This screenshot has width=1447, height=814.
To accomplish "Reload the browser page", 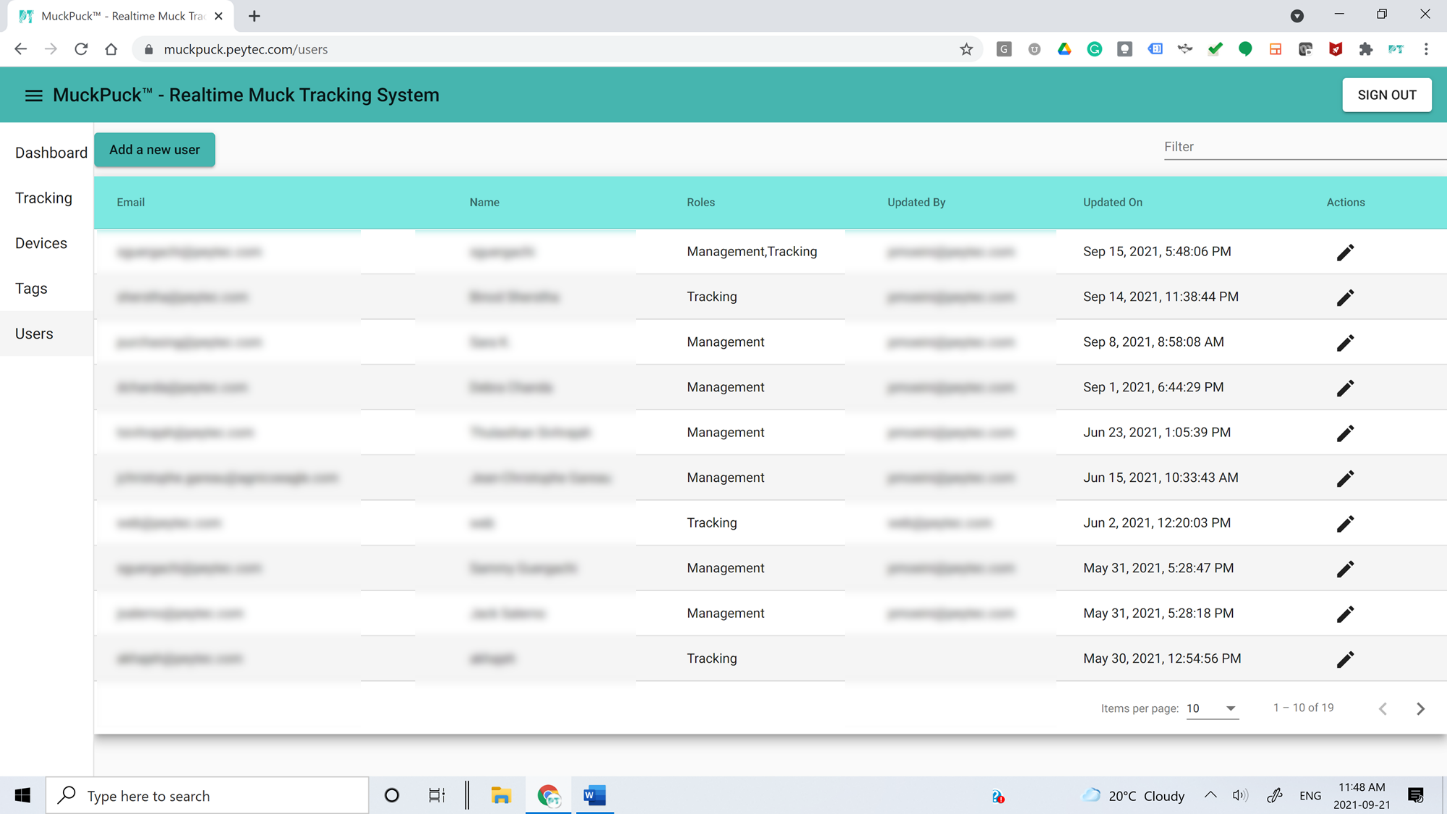I will (x=81, y=49).
